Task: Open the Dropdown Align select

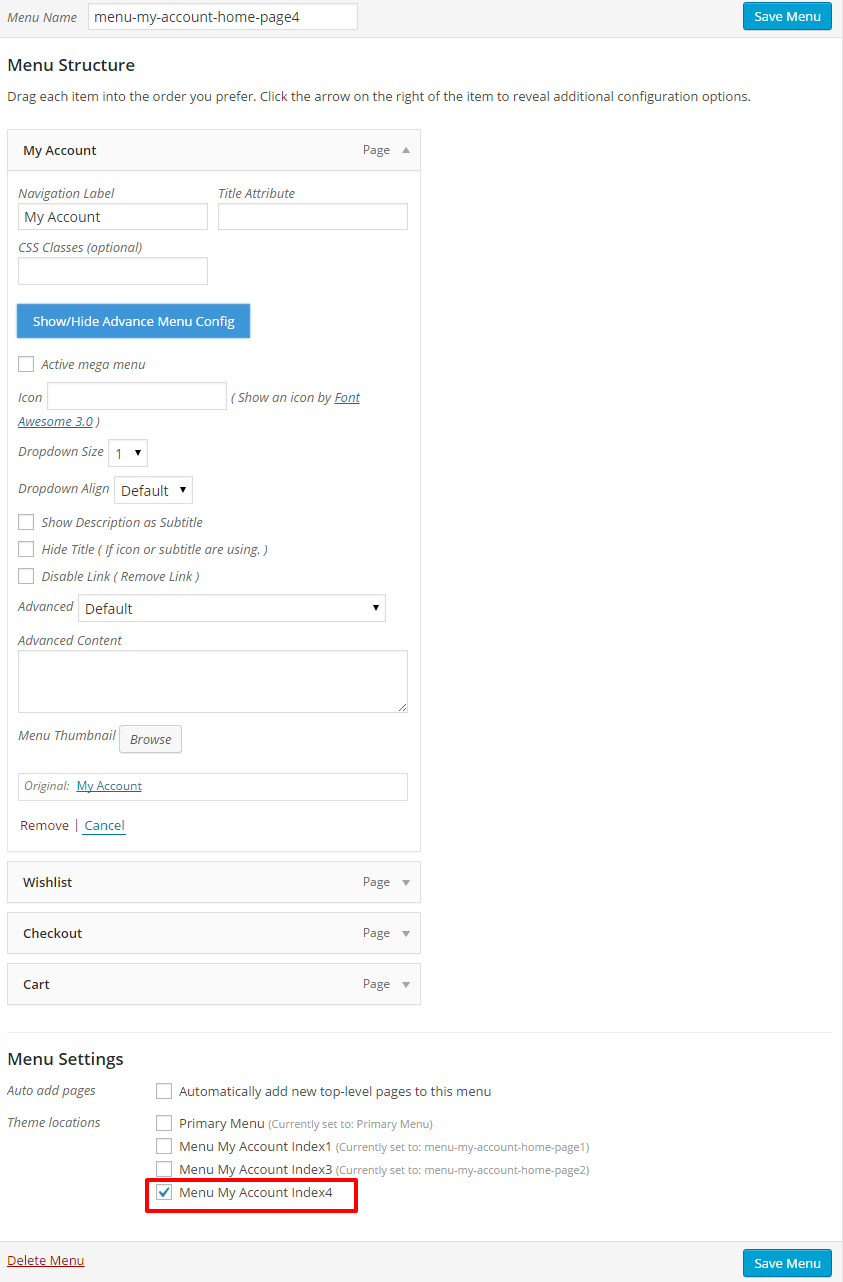Action: pos(153,490)
